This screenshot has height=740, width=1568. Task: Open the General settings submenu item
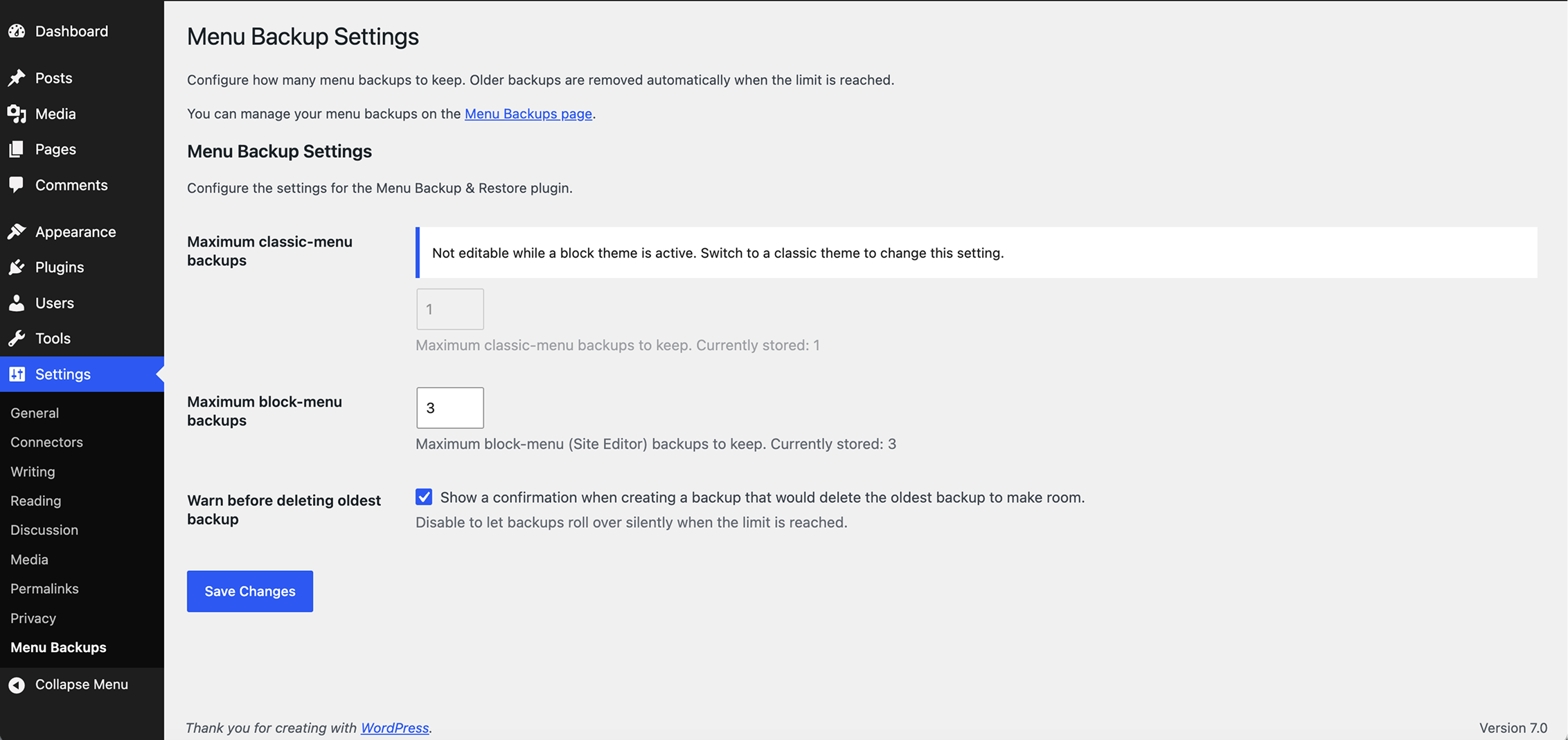coord(35,413)
